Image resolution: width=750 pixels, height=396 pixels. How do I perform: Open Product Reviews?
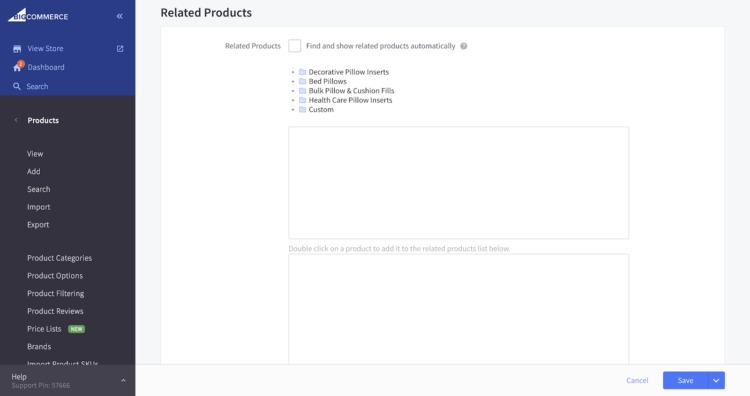(55, 311)
